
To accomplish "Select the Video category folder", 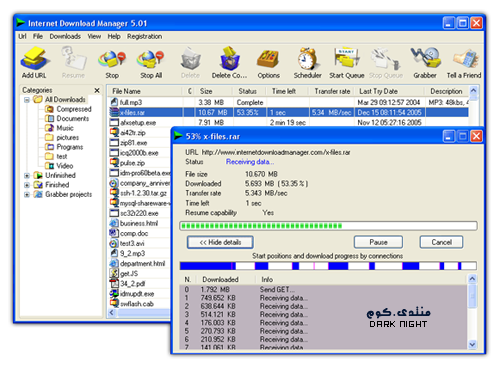I will pos(59,166).
